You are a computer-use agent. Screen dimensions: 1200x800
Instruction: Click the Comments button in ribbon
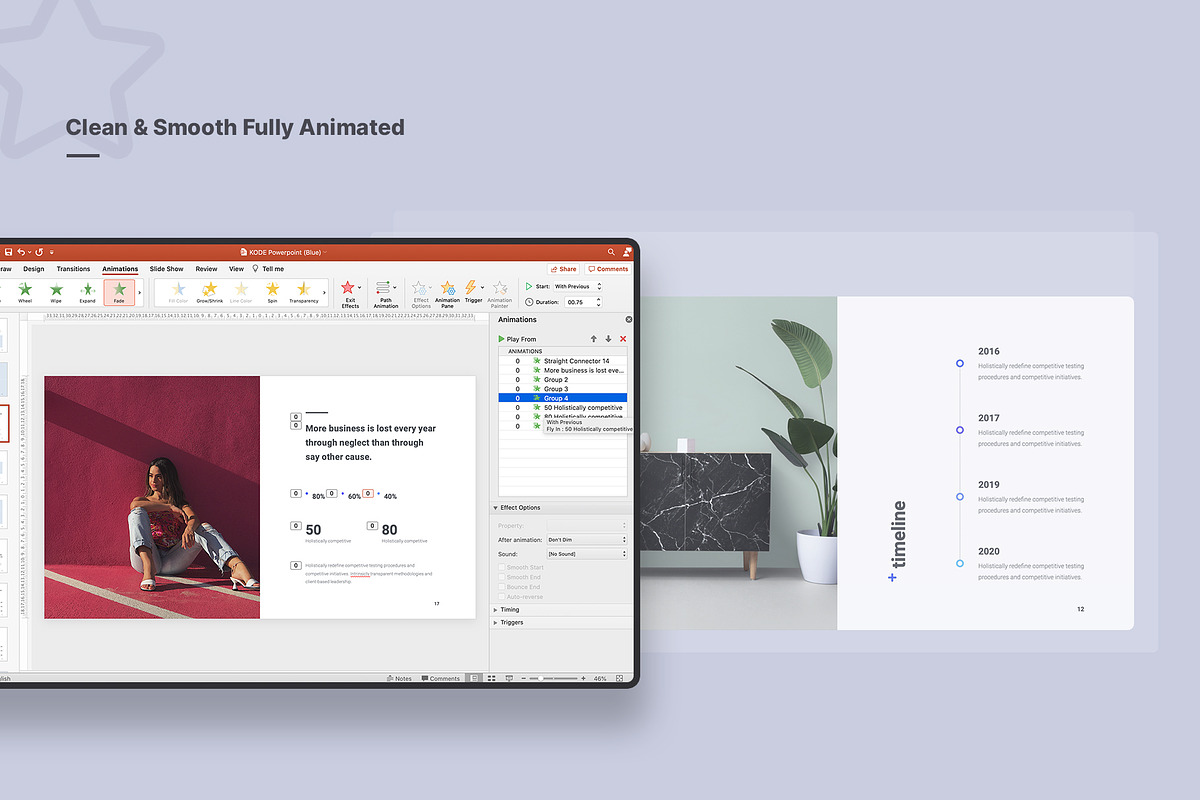coord(608,269)
